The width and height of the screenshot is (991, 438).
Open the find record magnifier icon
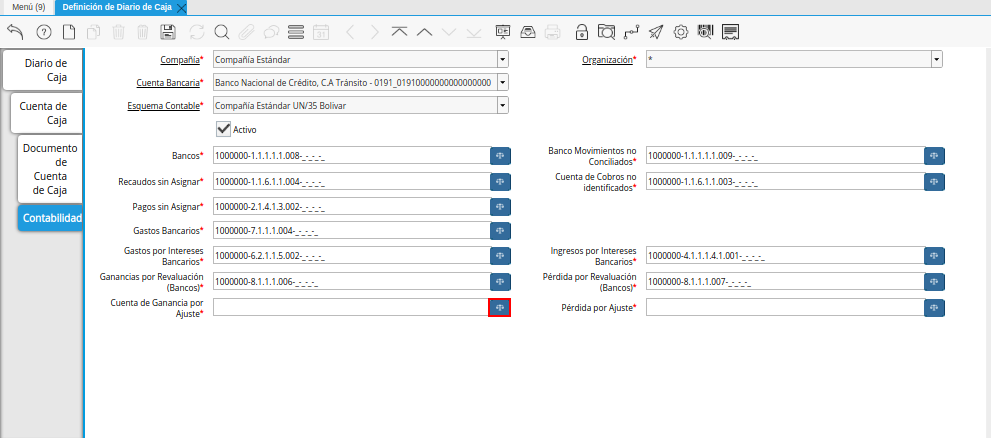tap(221, 32)
